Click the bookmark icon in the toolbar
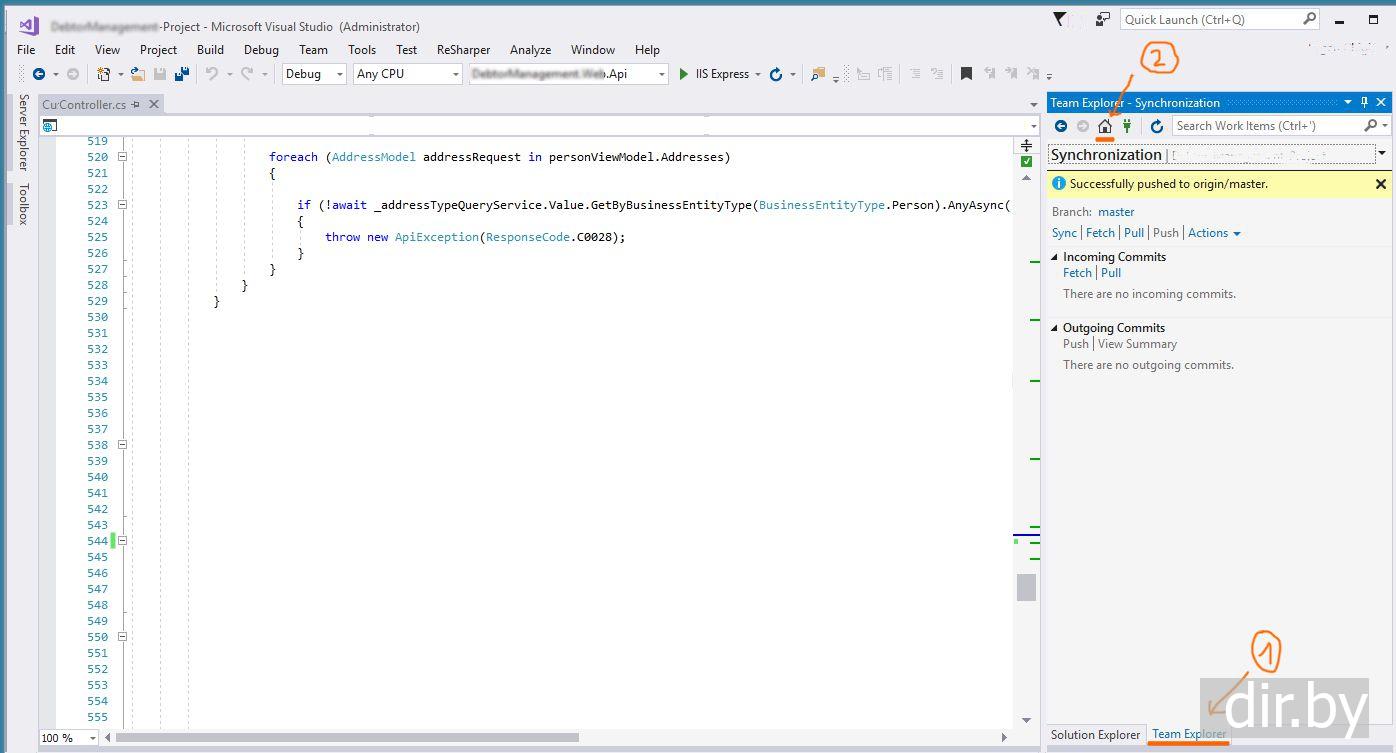 coord(966,74)
